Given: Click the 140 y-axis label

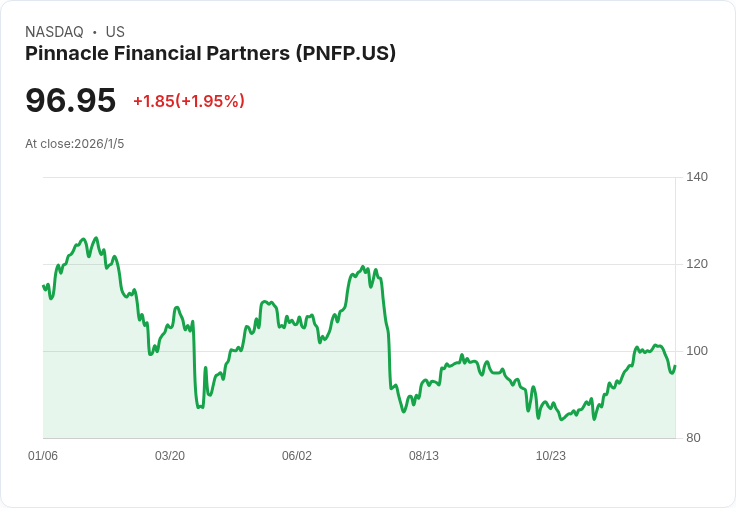Looking at the screenshot, I should 696,177.
